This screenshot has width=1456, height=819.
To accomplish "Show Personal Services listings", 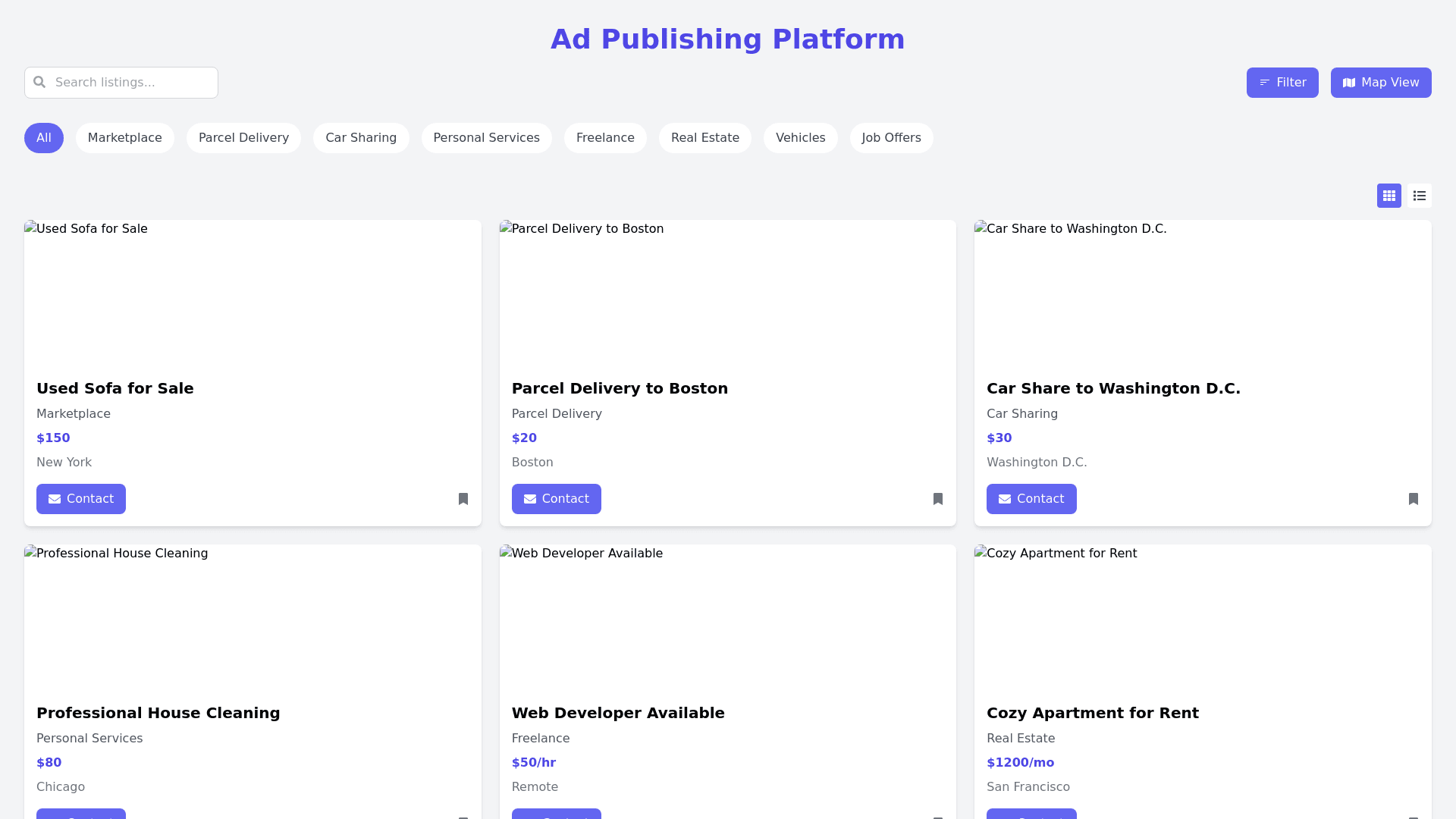I will (x=486, y=138).
